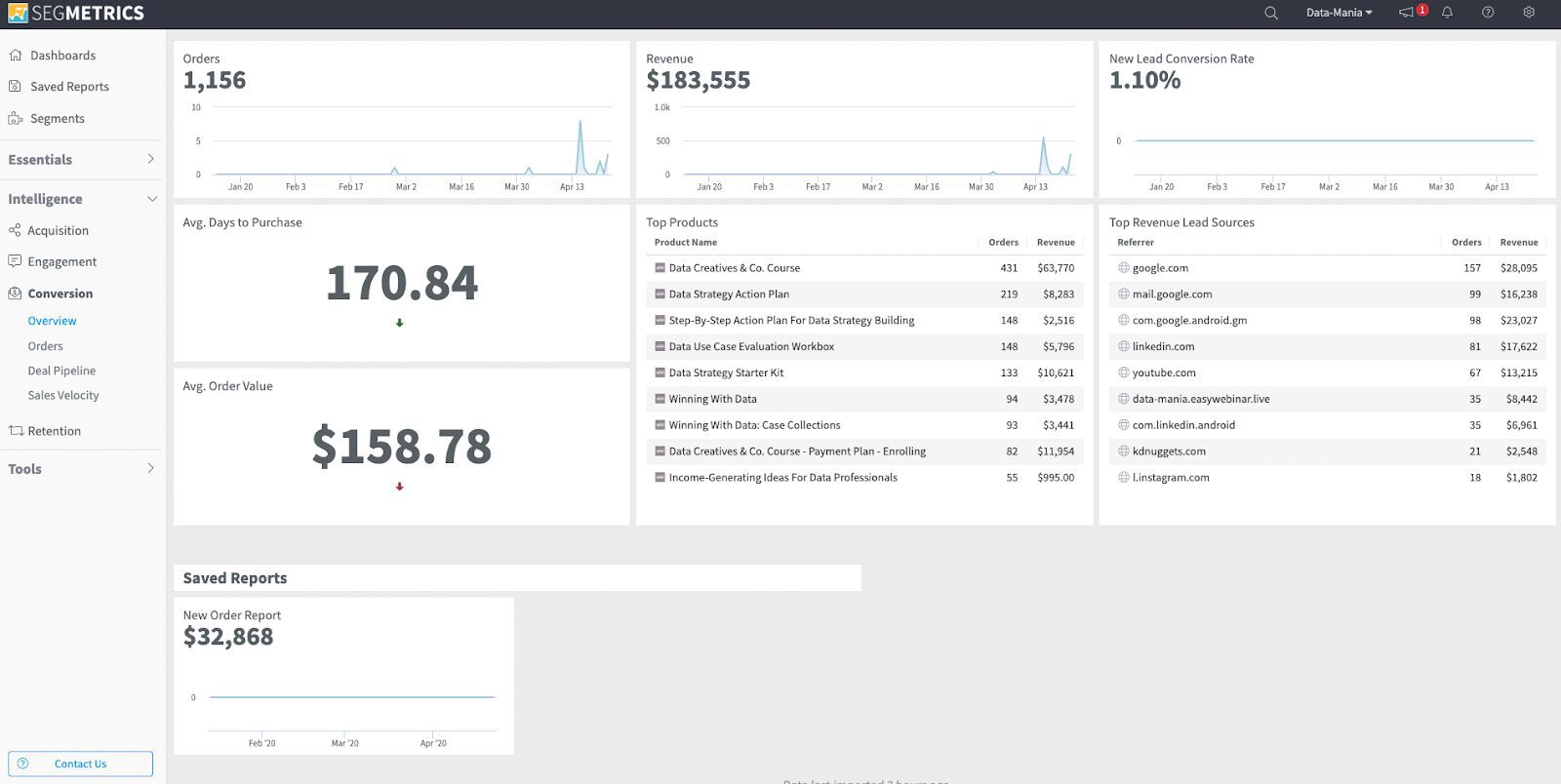Select Orders under Conversion
This screenshot has width=1561, height=784.
[45, 346]
